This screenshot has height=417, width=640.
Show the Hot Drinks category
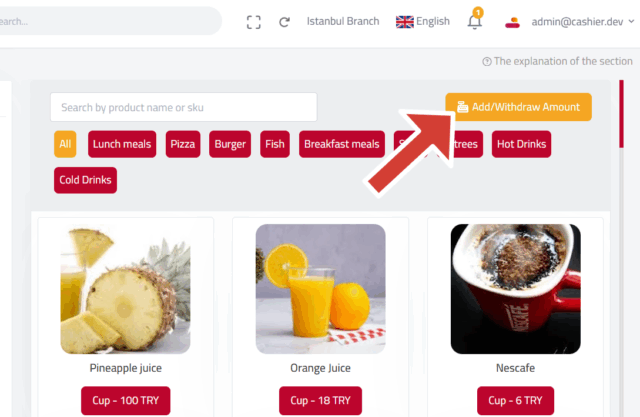click(521, 144)
